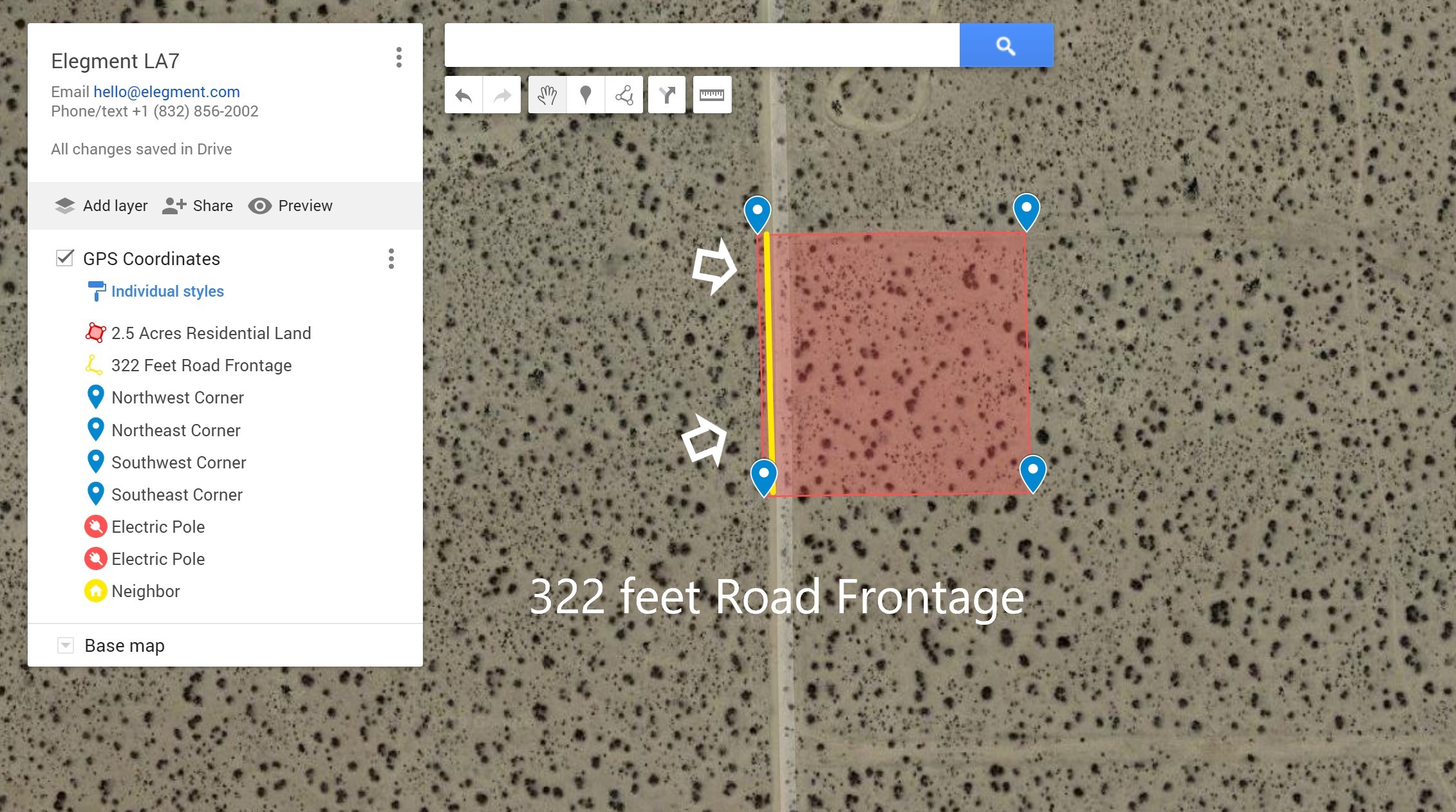This screenshot has height=812, width=1456.
Task: Open the map Preview
Action: pyautogui.click(x=291, y=206)
